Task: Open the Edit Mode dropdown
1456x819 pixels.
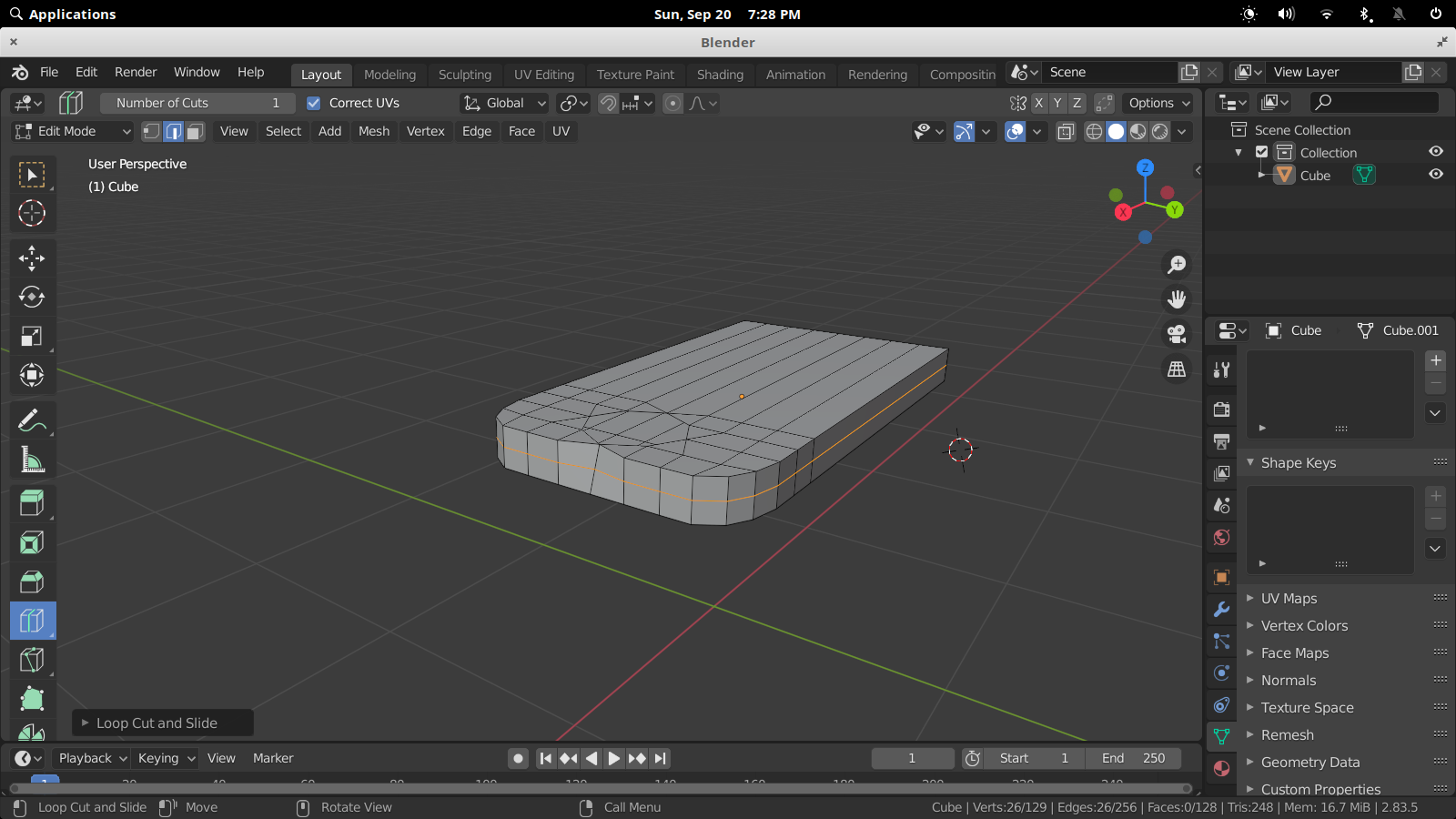Action: click(x=73, y=131)
